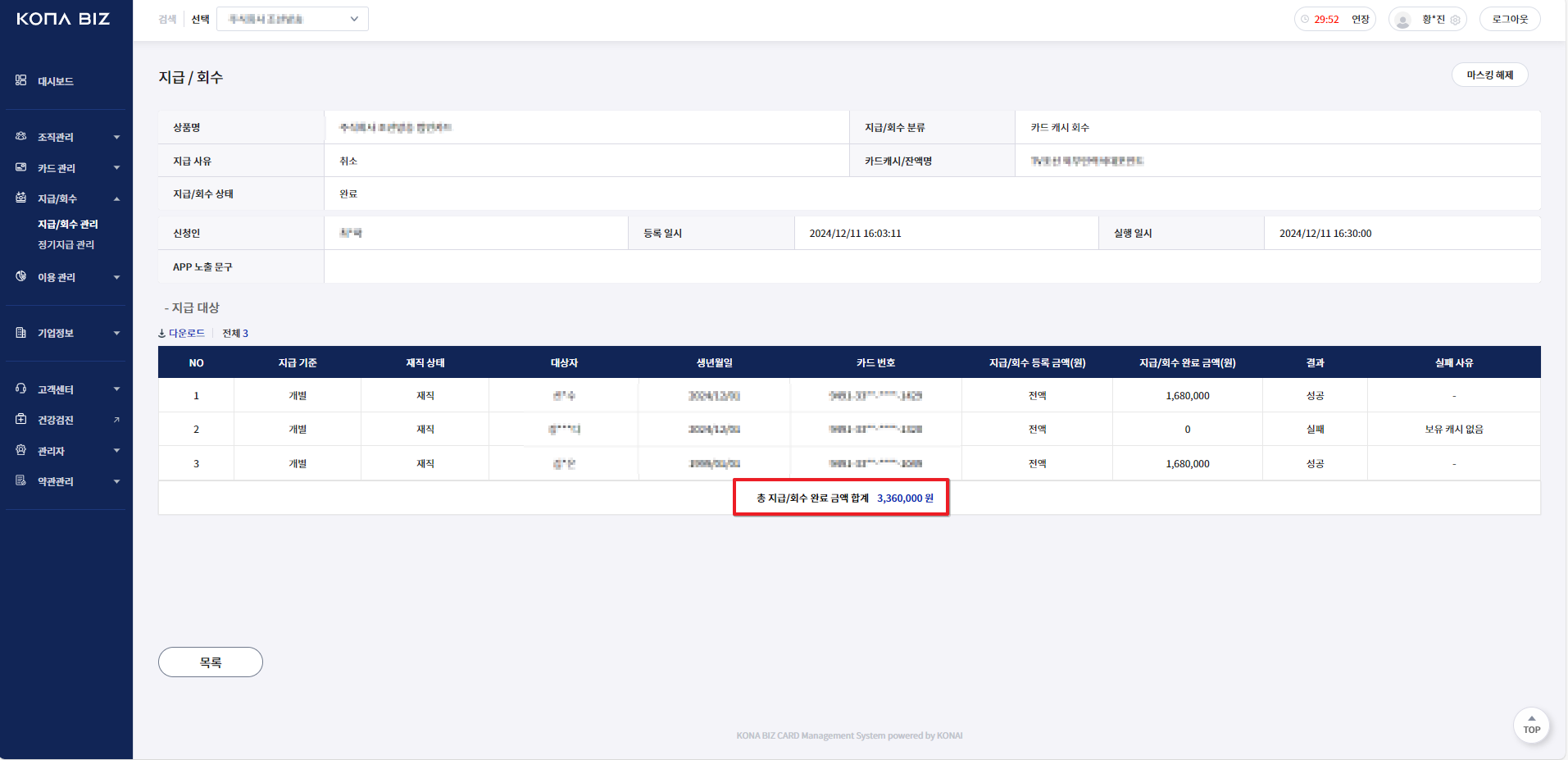Click the 지급/회수 sidebar icon

tap(21, 198)
